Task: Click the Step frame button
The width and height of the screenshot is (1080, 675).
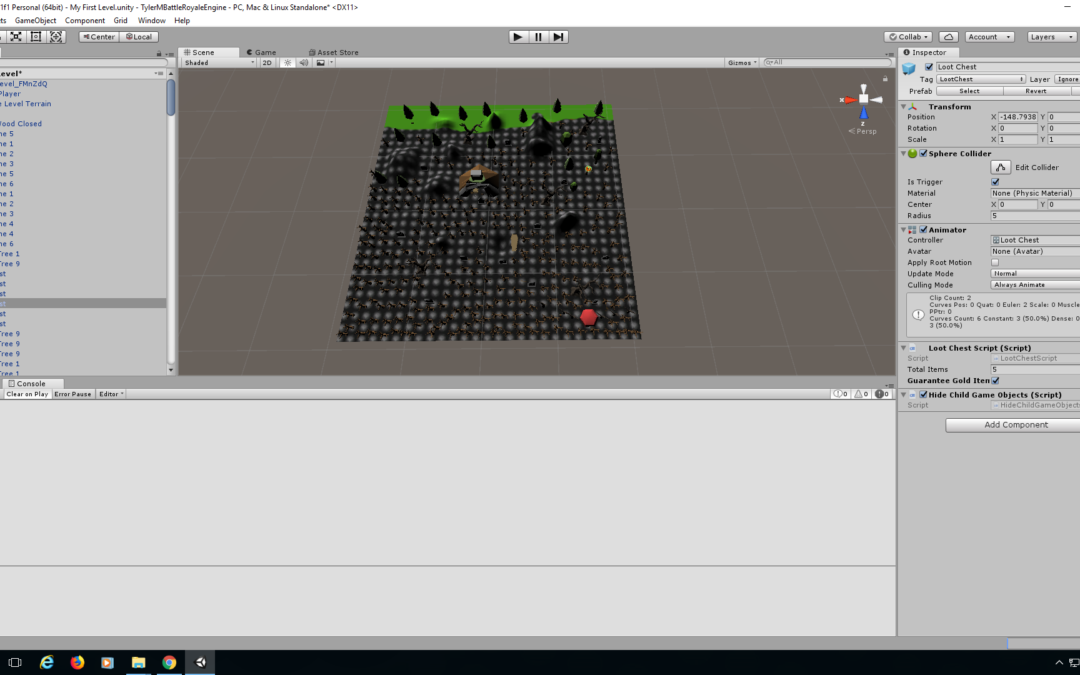Action: point(559,37)
